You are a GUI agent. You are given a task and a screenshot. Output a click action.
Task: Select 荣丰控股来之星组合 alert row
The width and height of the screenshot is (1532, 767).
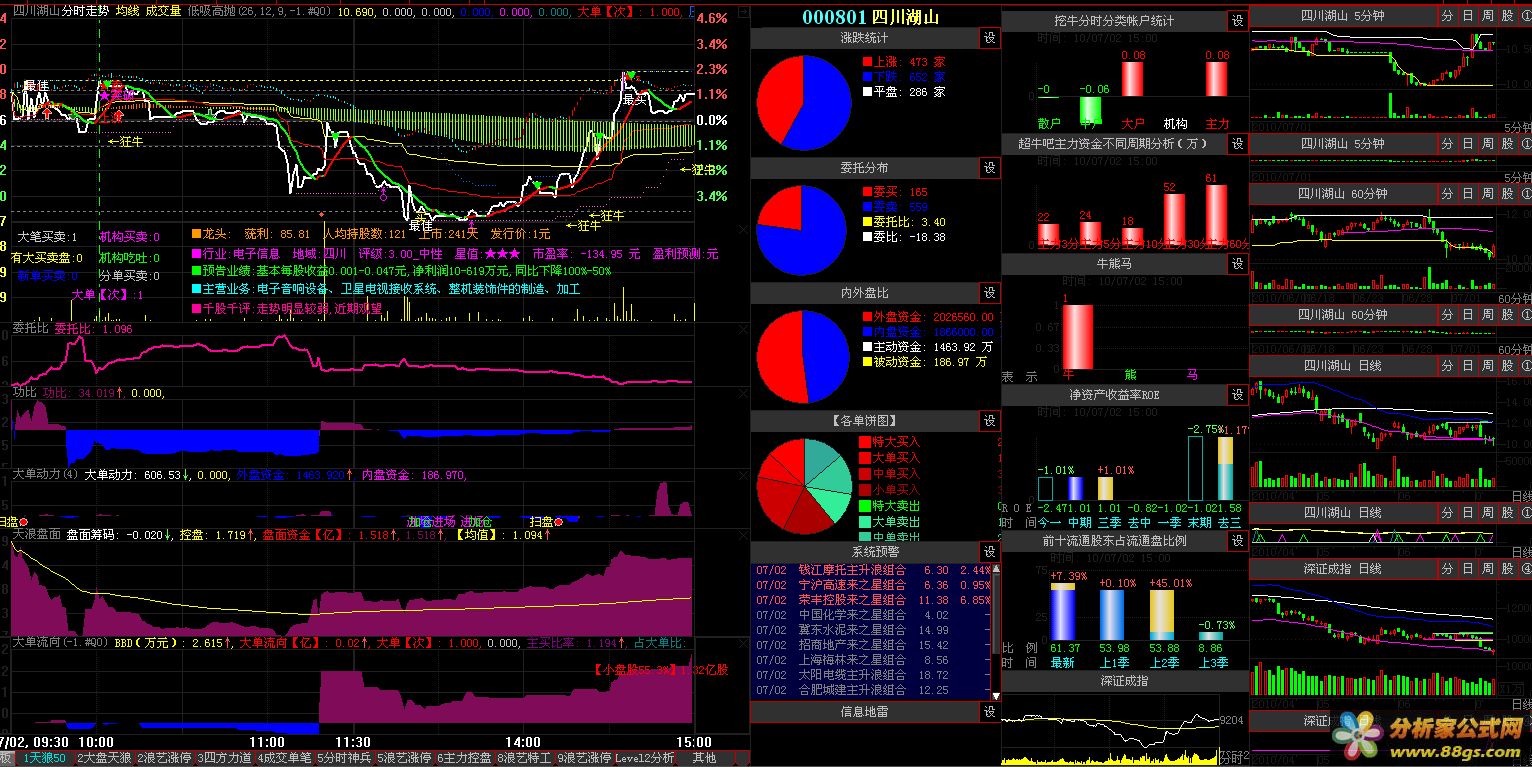871,600
